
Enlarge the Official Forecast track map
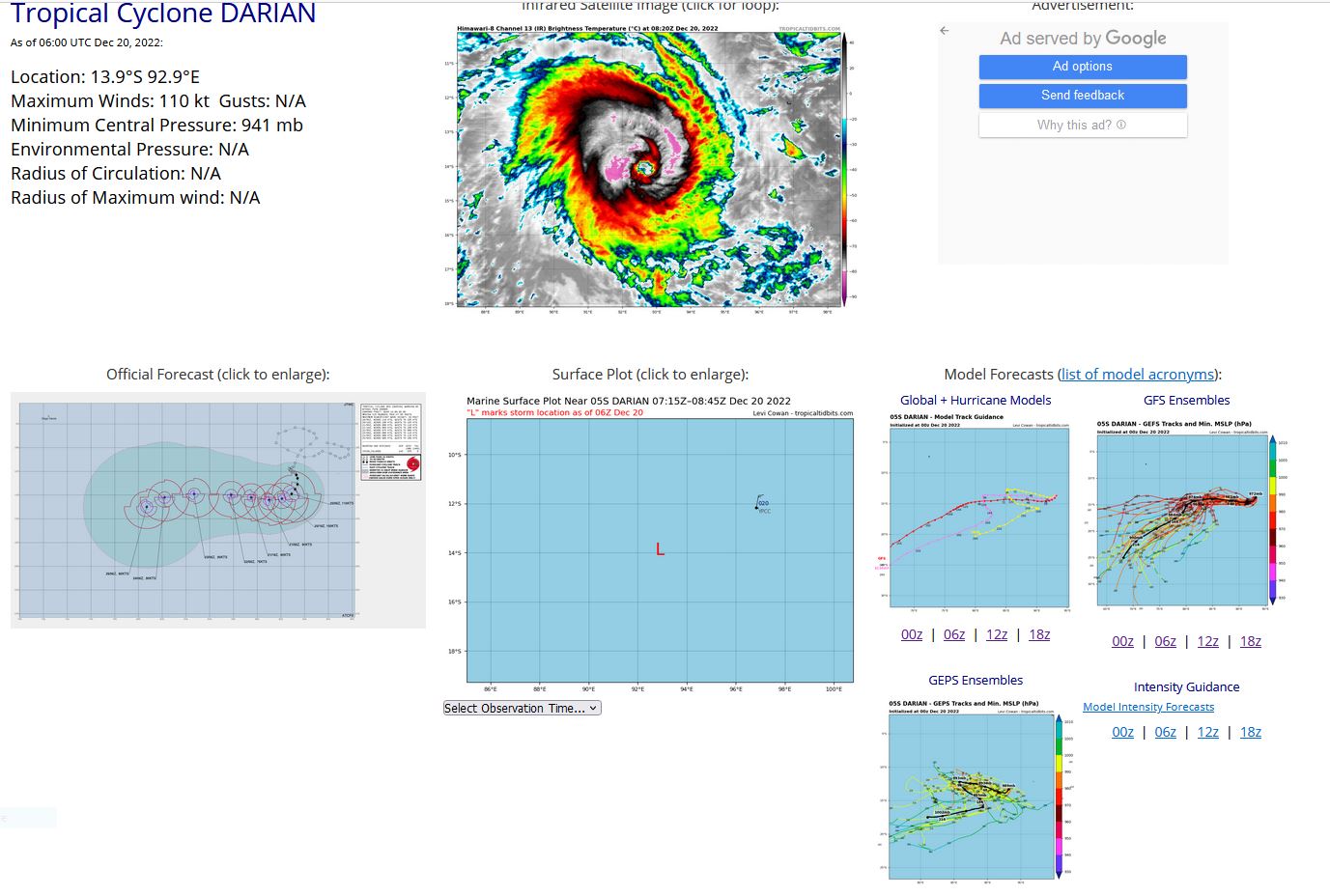(217, 510)
